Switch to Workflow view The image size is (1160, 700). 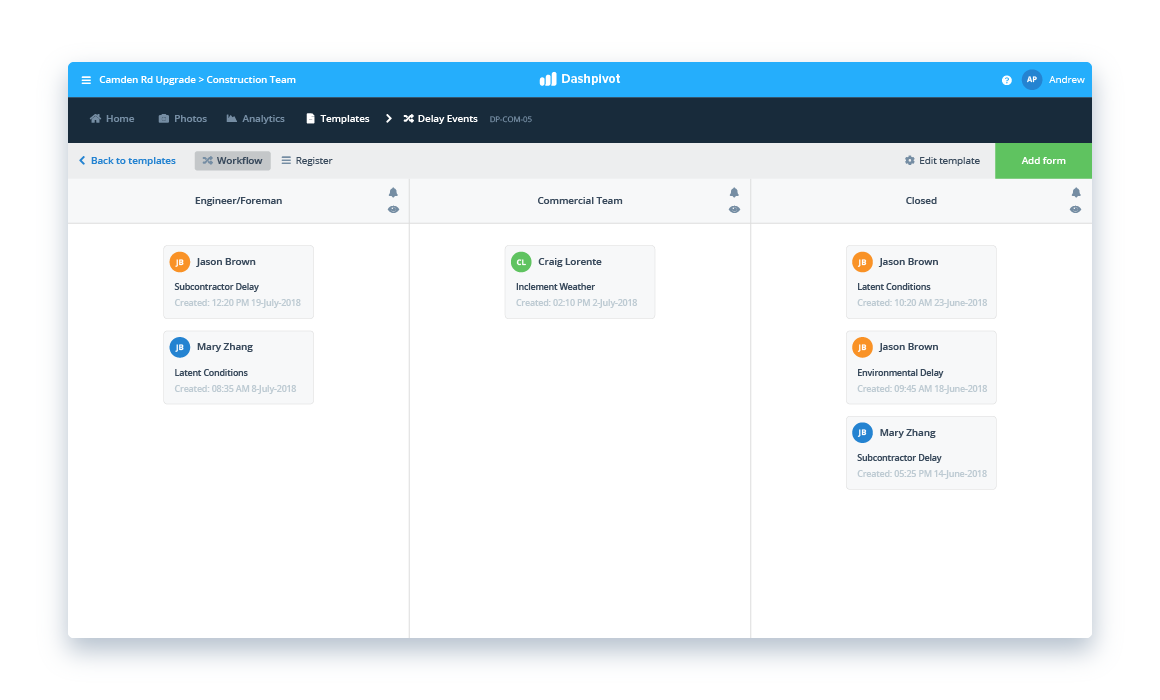232,161
